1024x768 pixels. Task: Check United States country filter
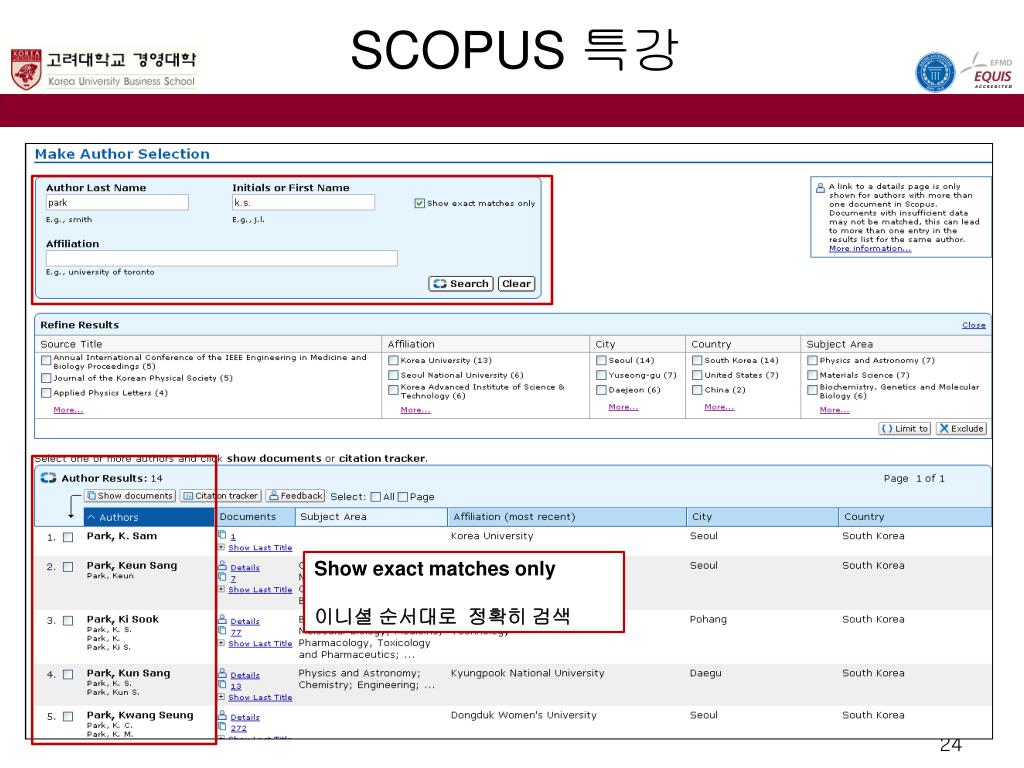697,376
